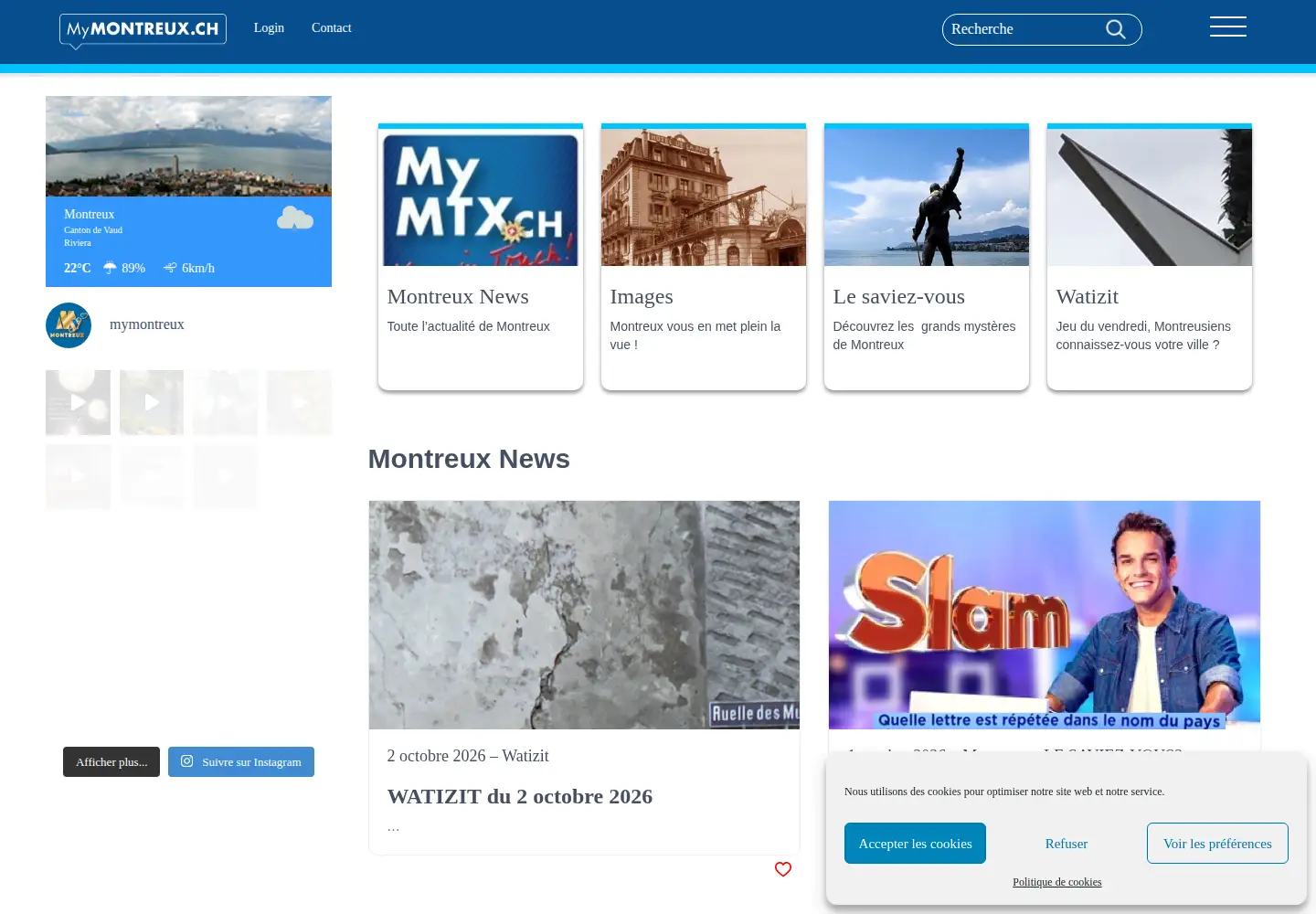Click the Watizit card title
1316x914 pixels.
point(1088,297)
